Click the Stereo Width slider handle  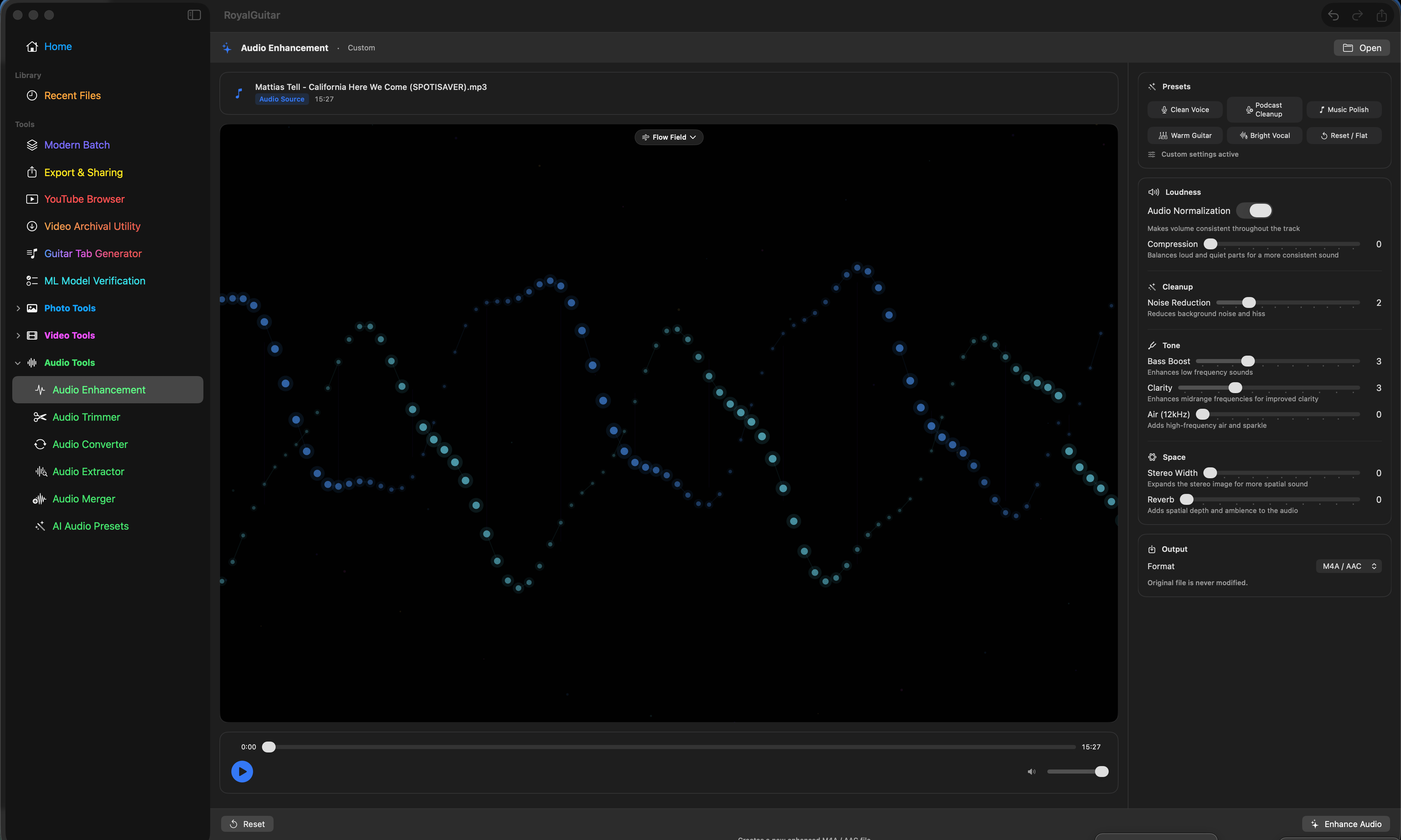coord(1210,473)
